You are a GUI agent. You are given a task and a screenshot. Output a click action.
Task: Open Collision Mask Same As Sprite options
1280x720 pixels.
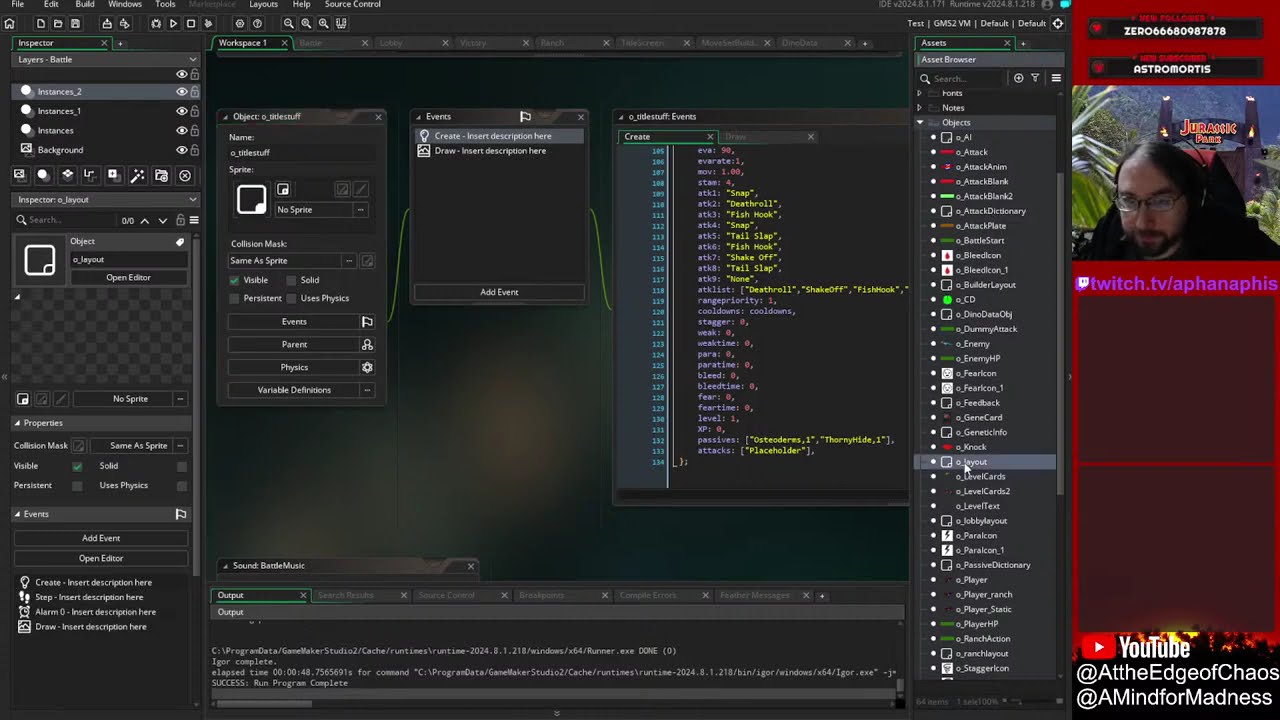point(349,261)
